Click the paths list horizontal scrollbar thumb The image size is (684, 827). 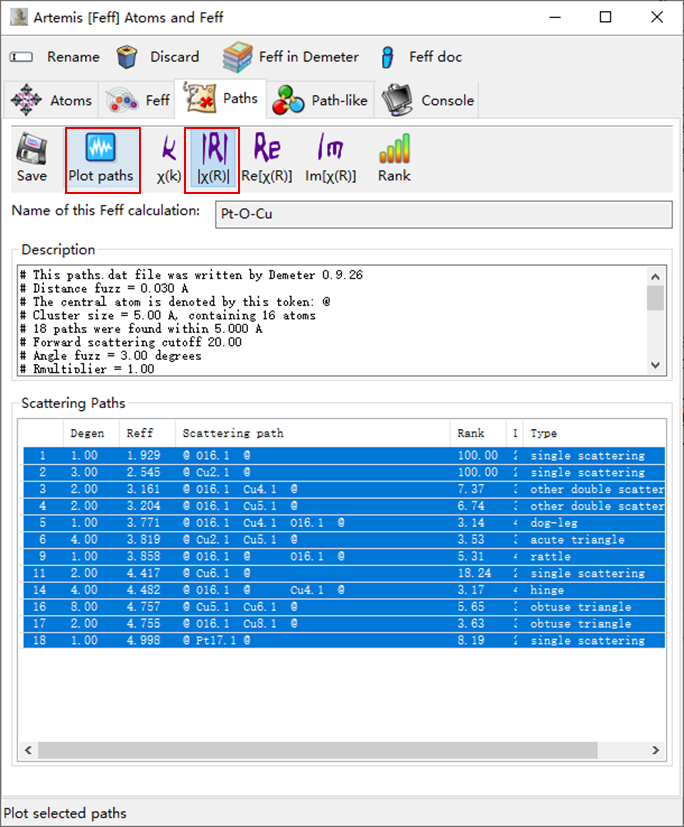[318, 750]
